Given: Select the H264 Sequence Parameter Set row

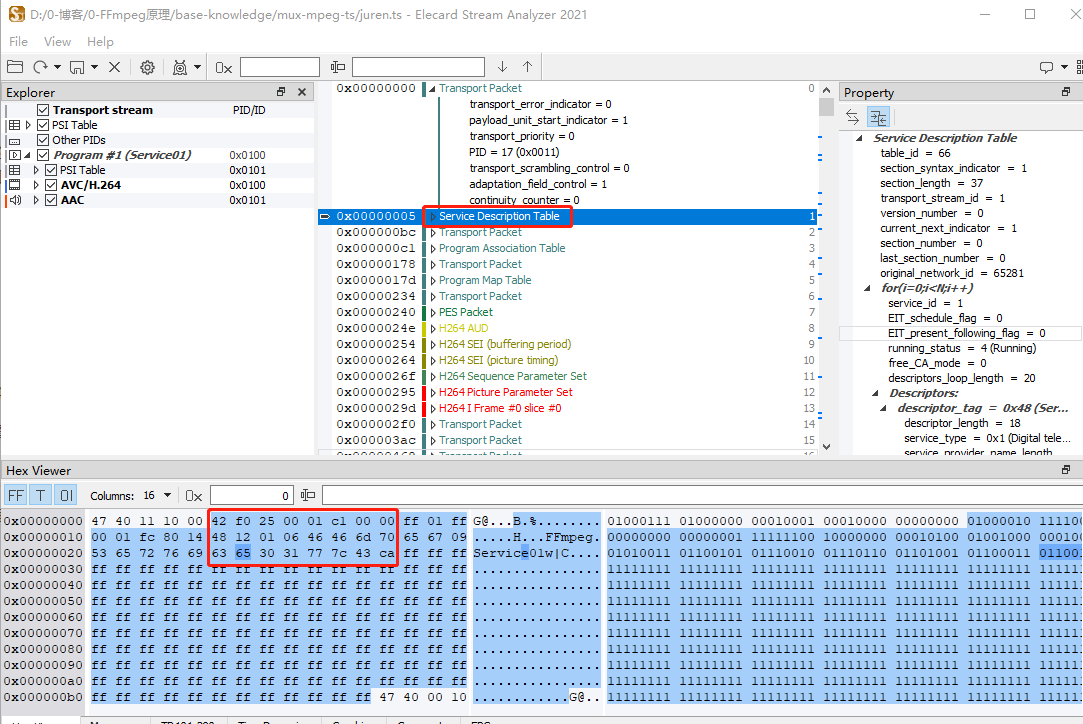Looking at the screenshot, I should pyautogui.click(x=512, y=376).
